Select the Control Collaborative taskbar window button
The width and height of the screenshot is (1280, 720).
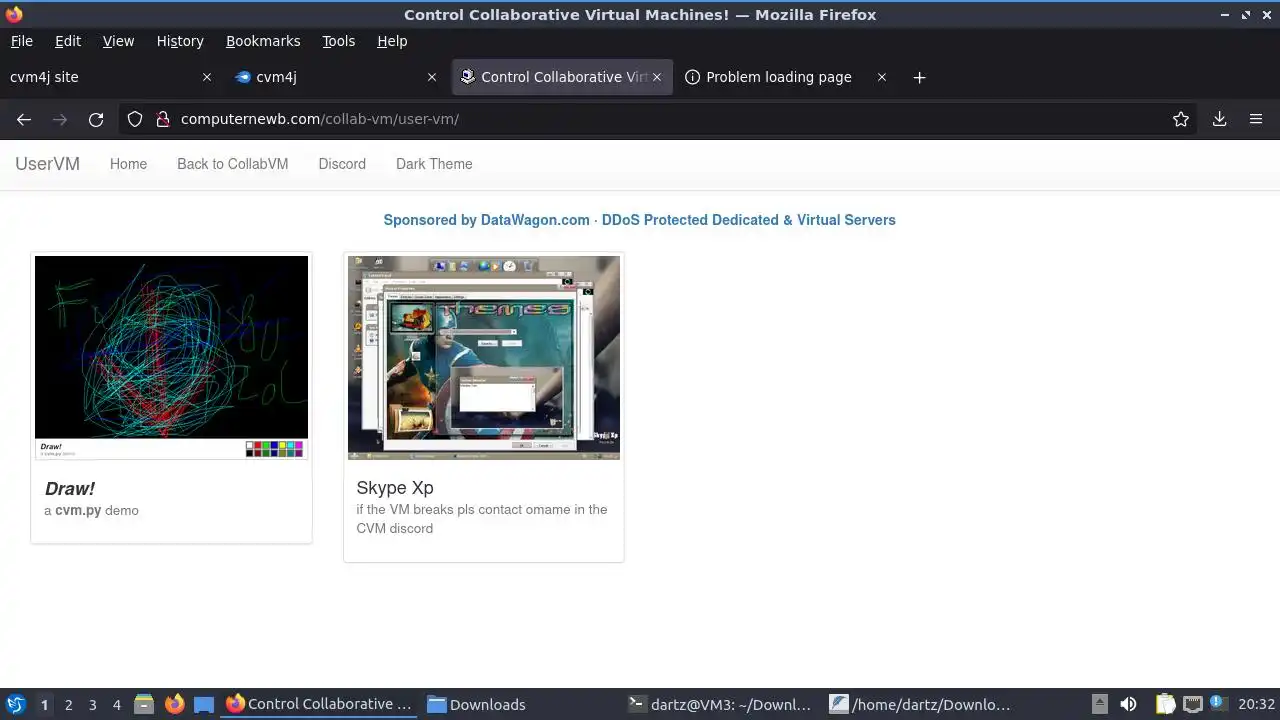320,704
